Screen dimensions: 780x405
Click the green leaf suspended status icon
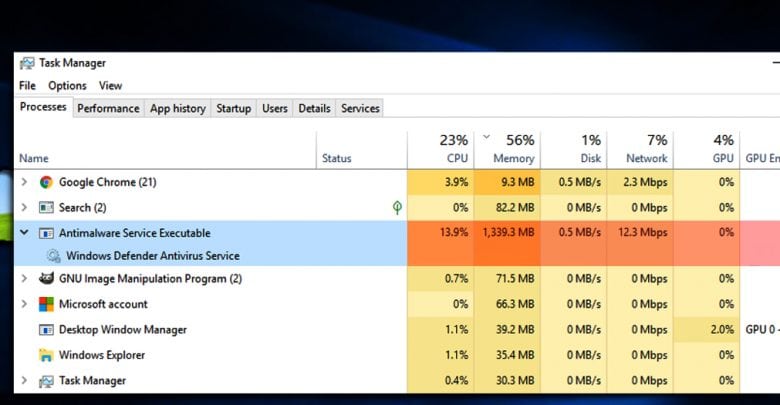(397, 207)
